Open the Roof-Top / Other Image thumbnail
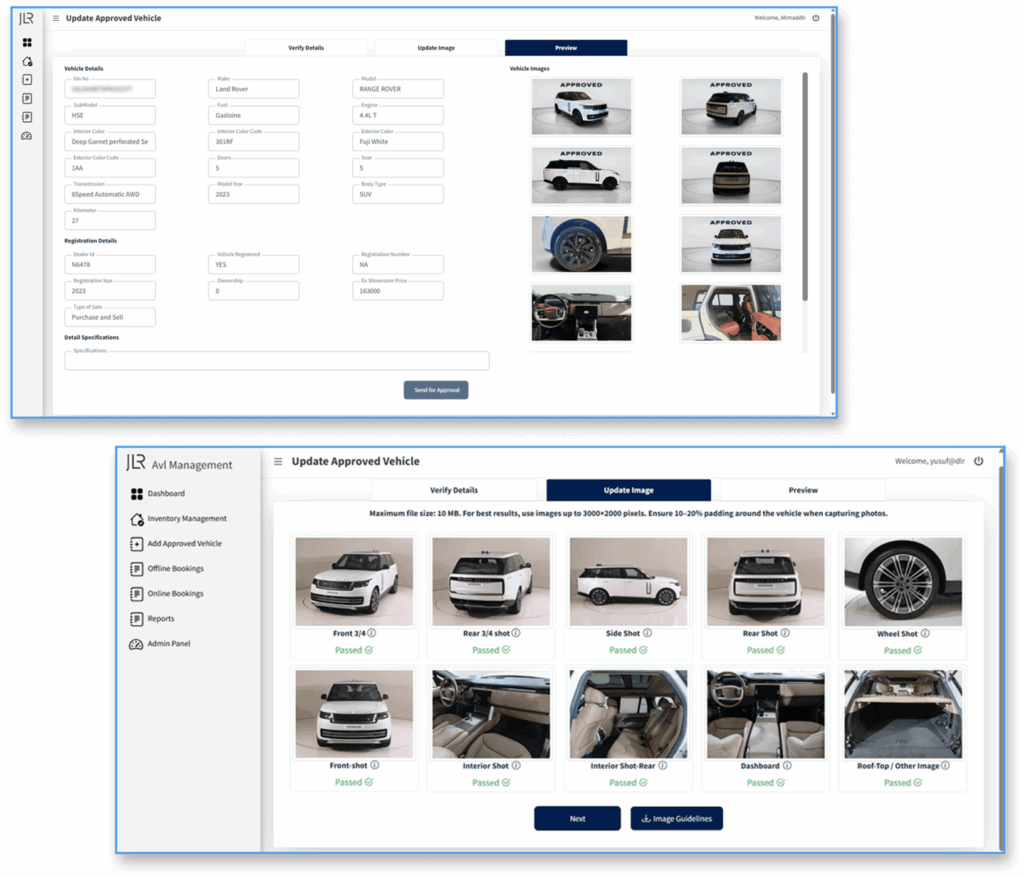1024x877 pixels. click(x=902, y=714)
